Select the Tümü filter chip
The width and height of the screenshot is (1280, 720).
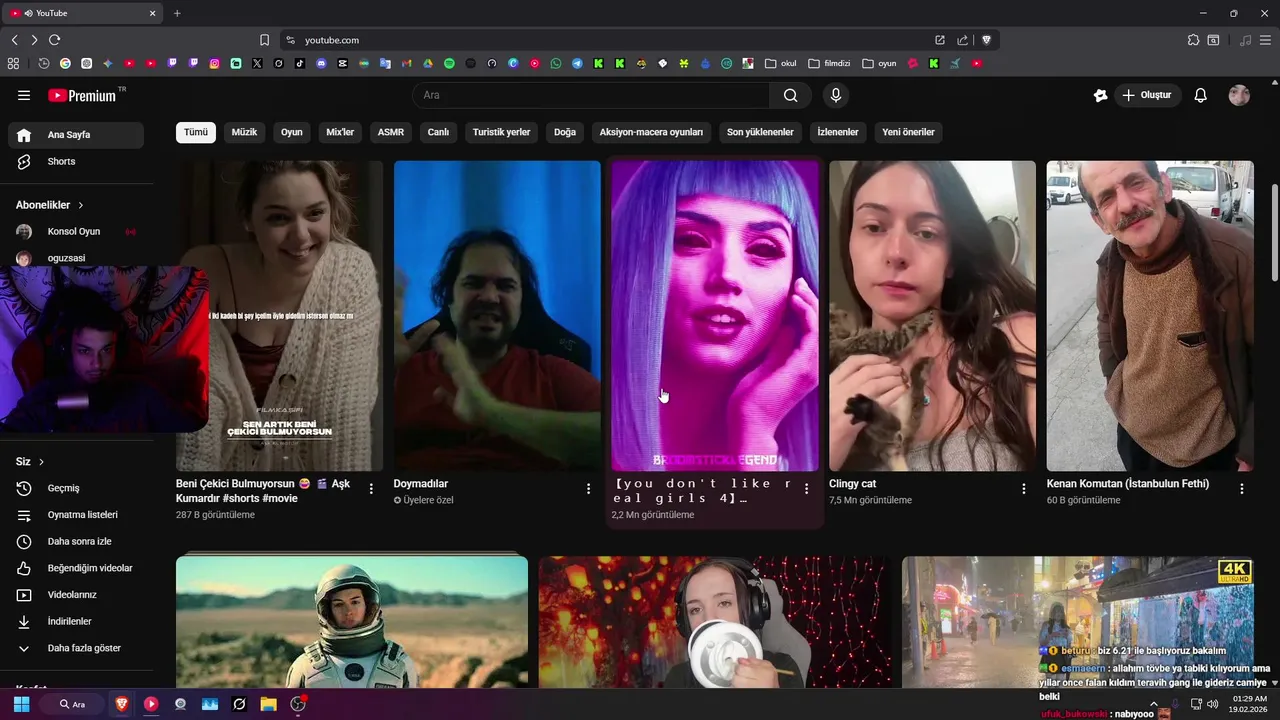click(x=196, y=132)
